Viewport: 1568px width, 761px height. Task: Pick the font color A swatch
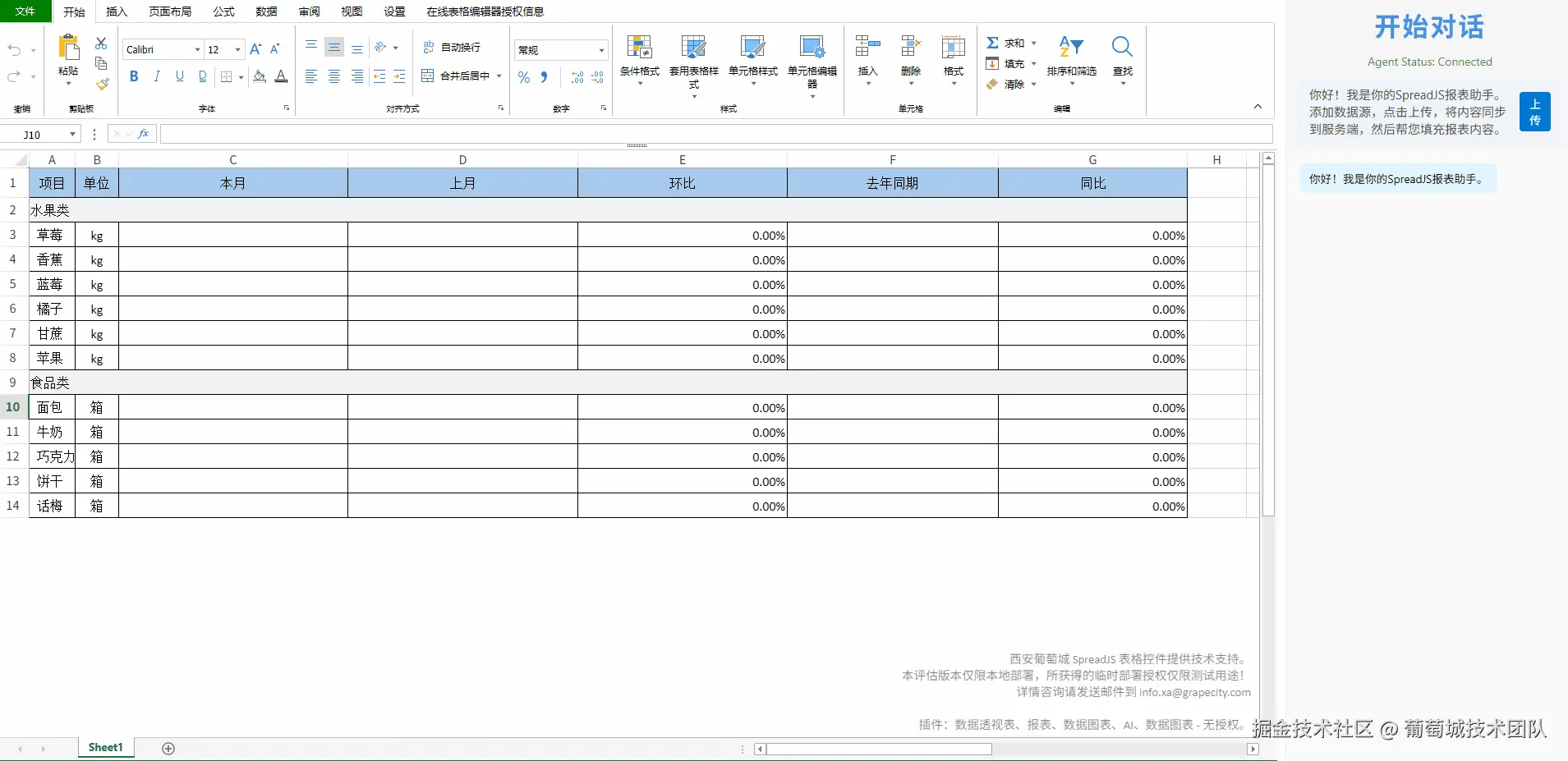[281, 76]
